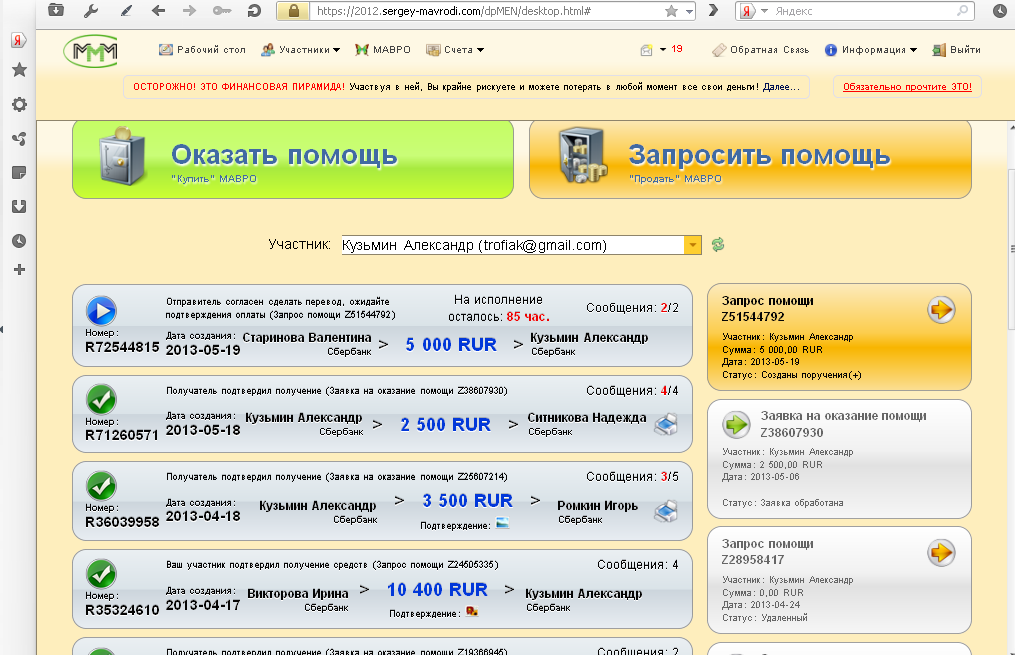This screenshot has height=655, width=1015.
Task: Open messages 3/5 on order R36039958
Action: (x=632, y=477)
